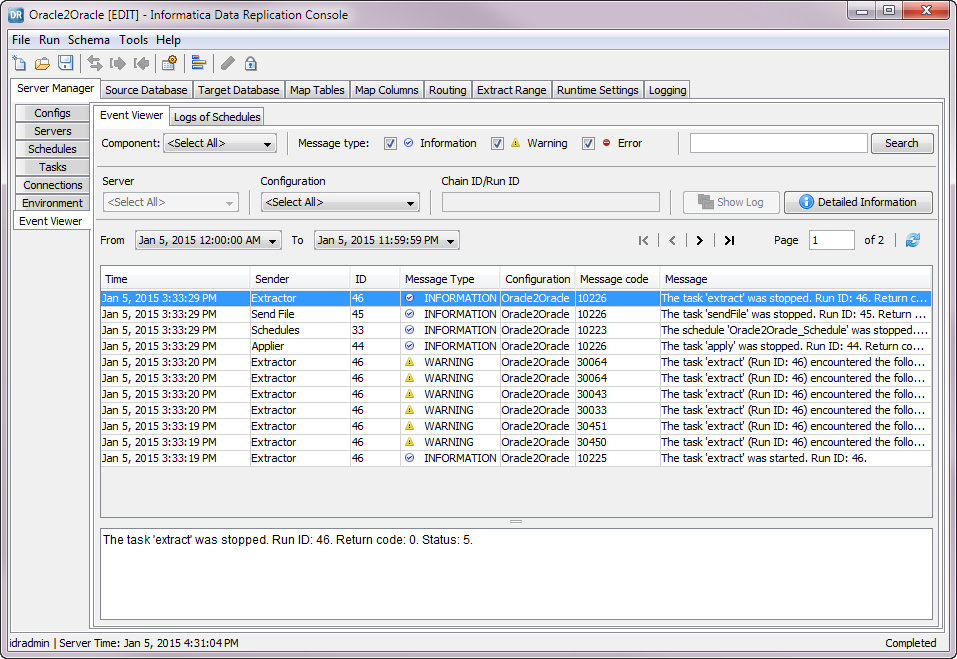Click the settings gear toolbar icon

(x=169, y=64)
